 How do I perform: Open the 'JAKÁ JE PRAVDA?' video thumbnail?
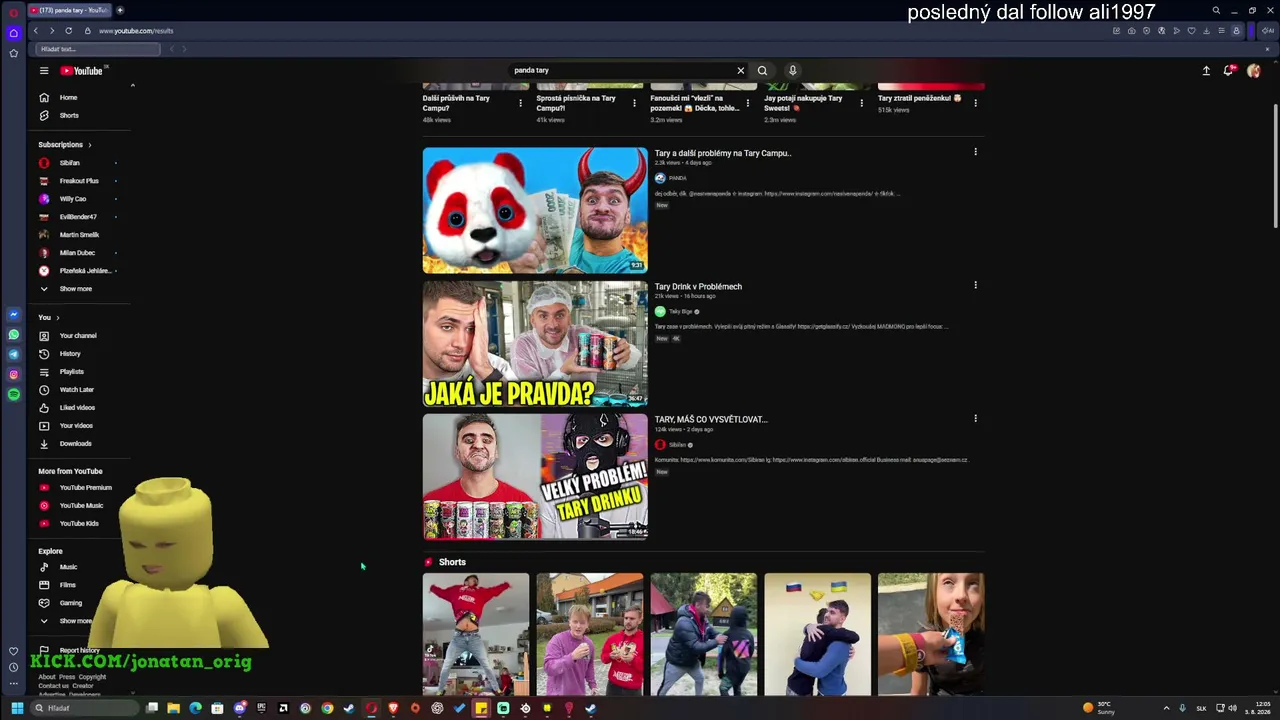pos(535,343)
